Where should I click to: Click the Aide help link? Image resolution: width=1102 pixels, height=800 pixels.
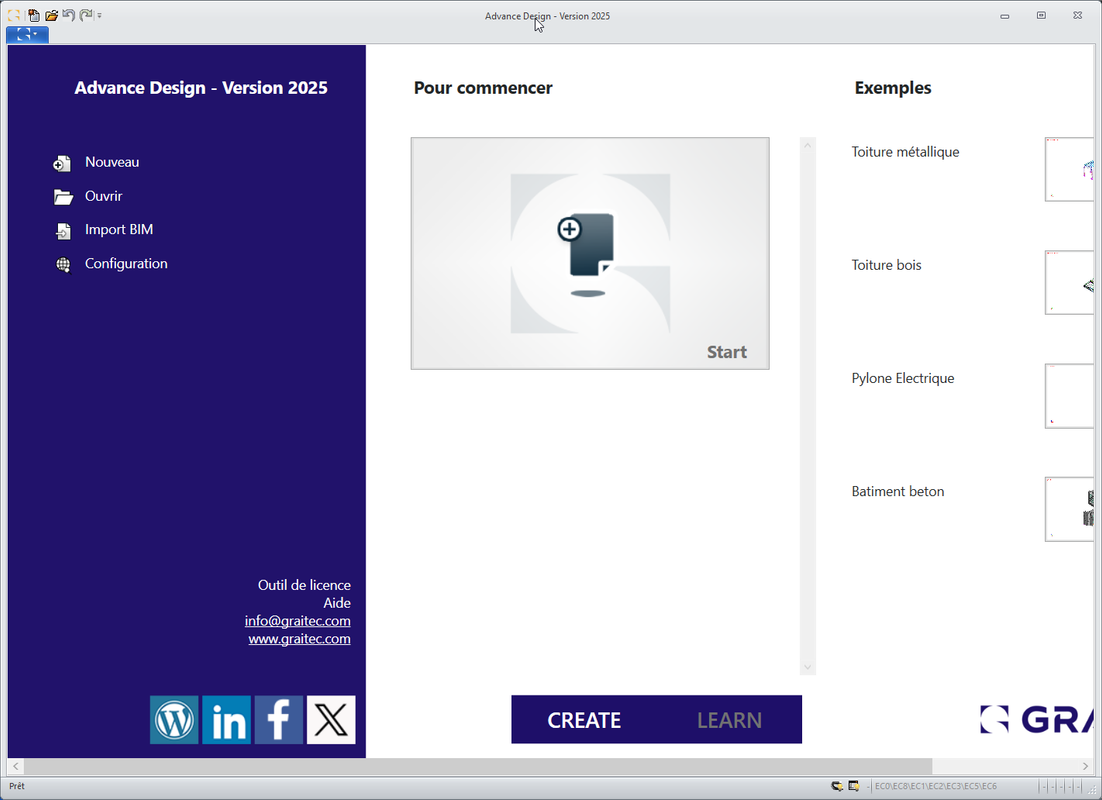(x=337, y=603)
